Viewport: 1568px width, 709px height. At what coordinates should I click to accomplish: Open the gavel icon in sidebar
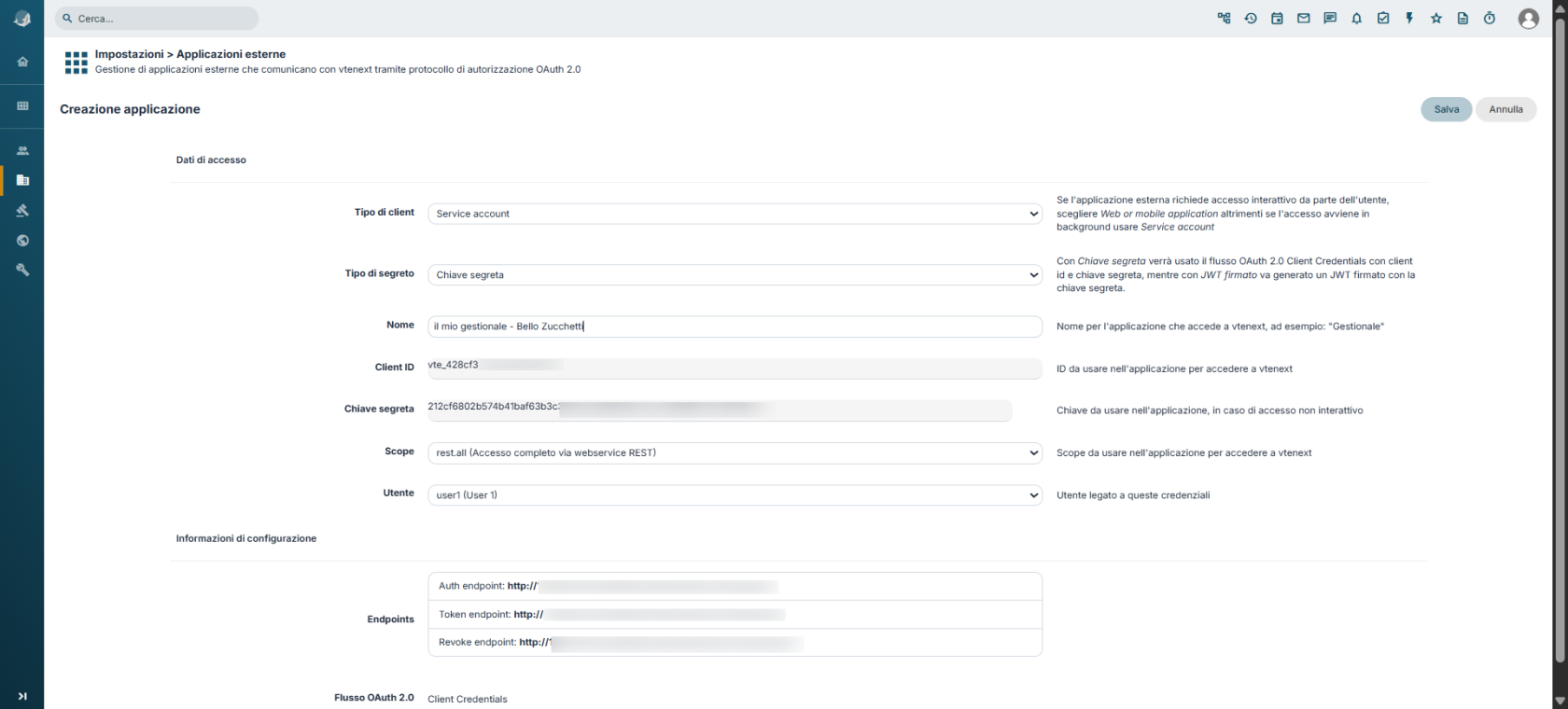coord(22,210)
